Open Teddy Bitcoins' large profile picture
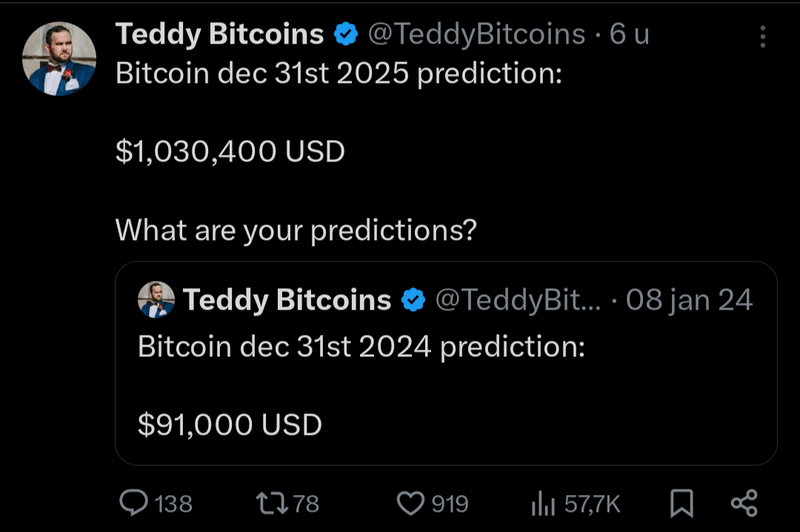Screen dimensions: 800x532 pyautogui.click(x=59, y=59)
